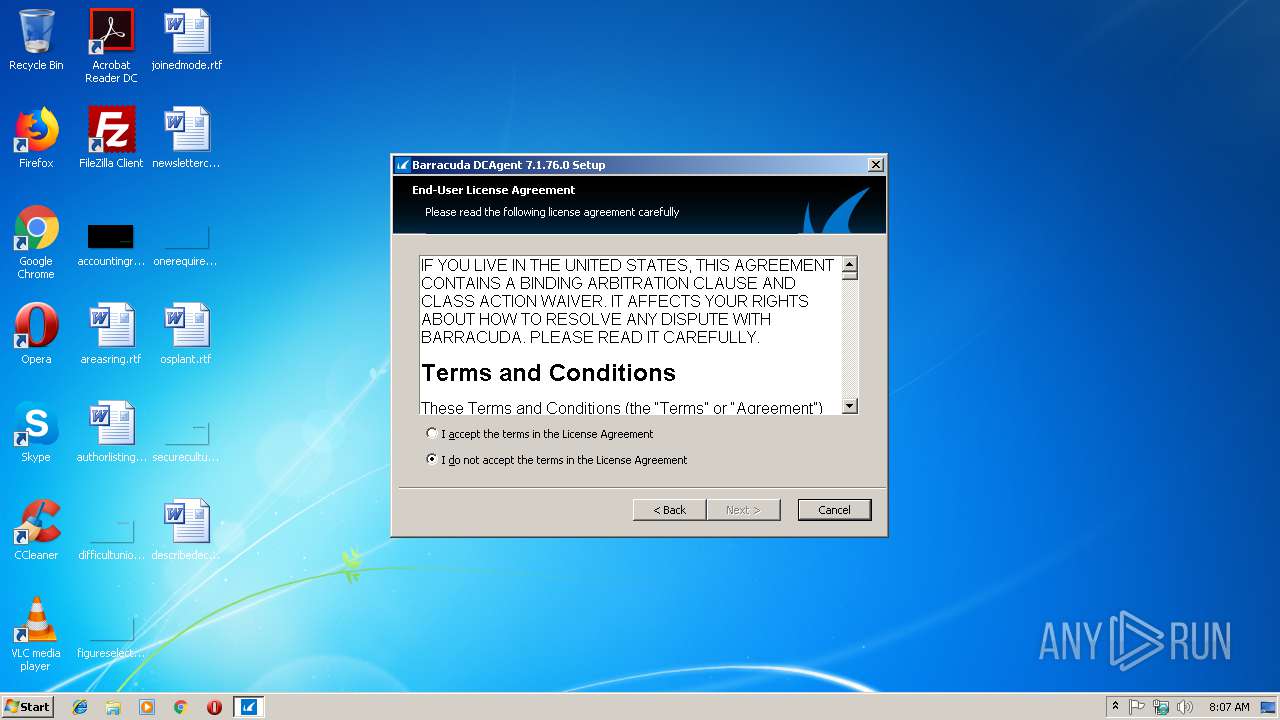Click the 'Terms and Conditions' heading

point(548,373)
